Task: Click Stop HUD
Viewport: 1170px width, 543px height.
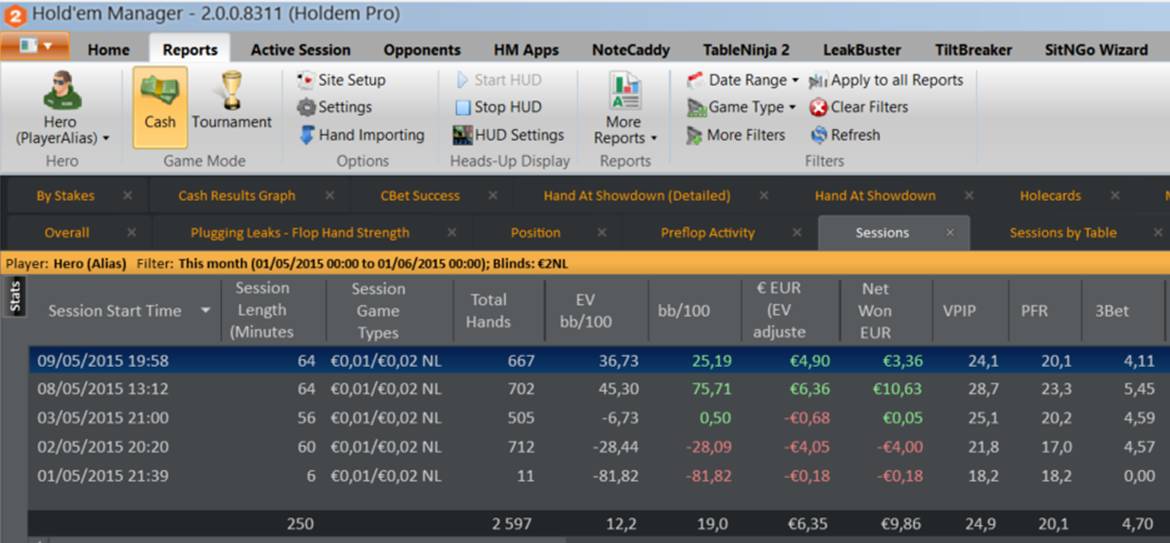Action: (498, 107)
